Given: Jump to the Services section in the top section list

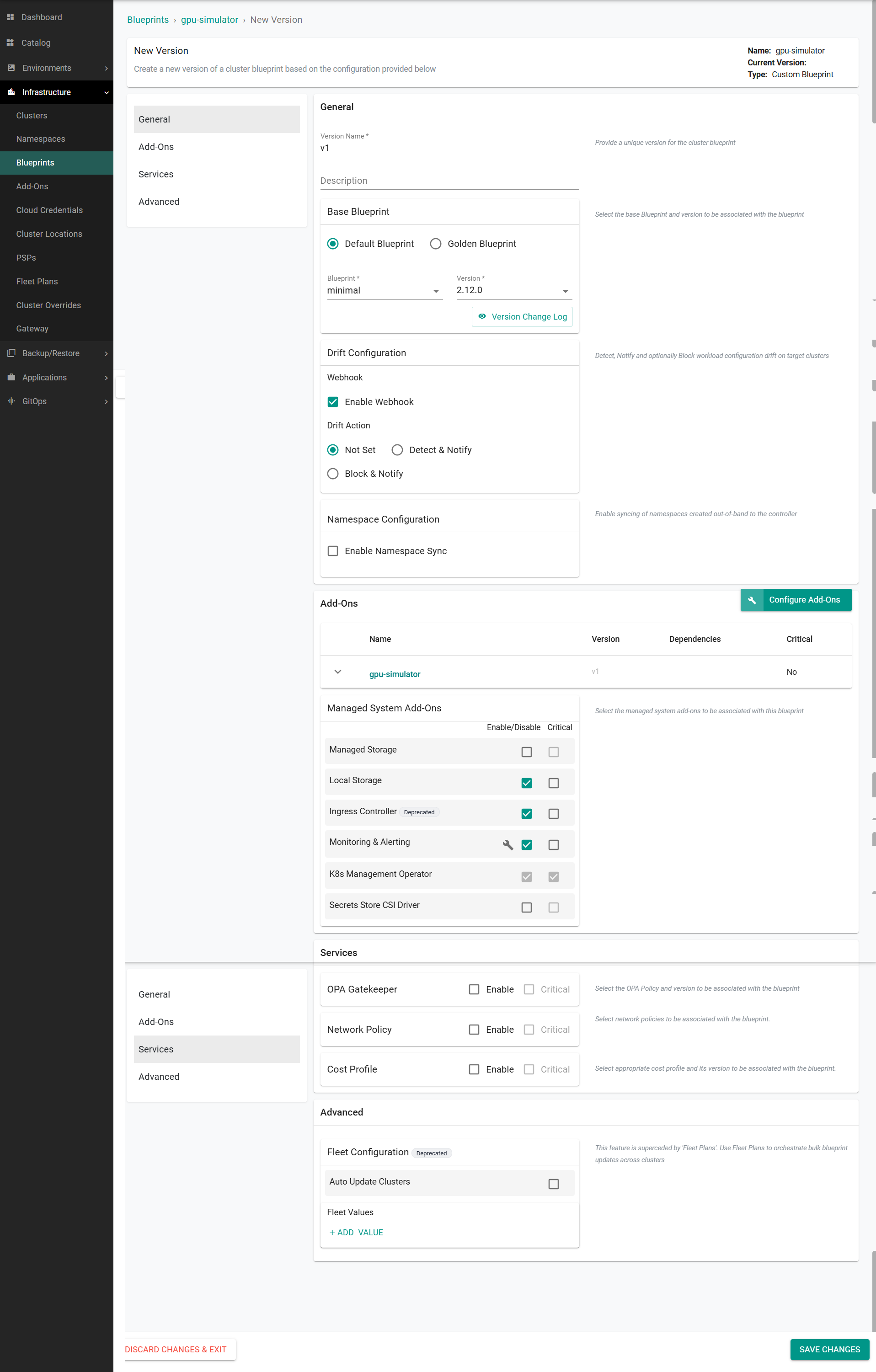Looking at the screenshot, I should click(x=217, y=174).
